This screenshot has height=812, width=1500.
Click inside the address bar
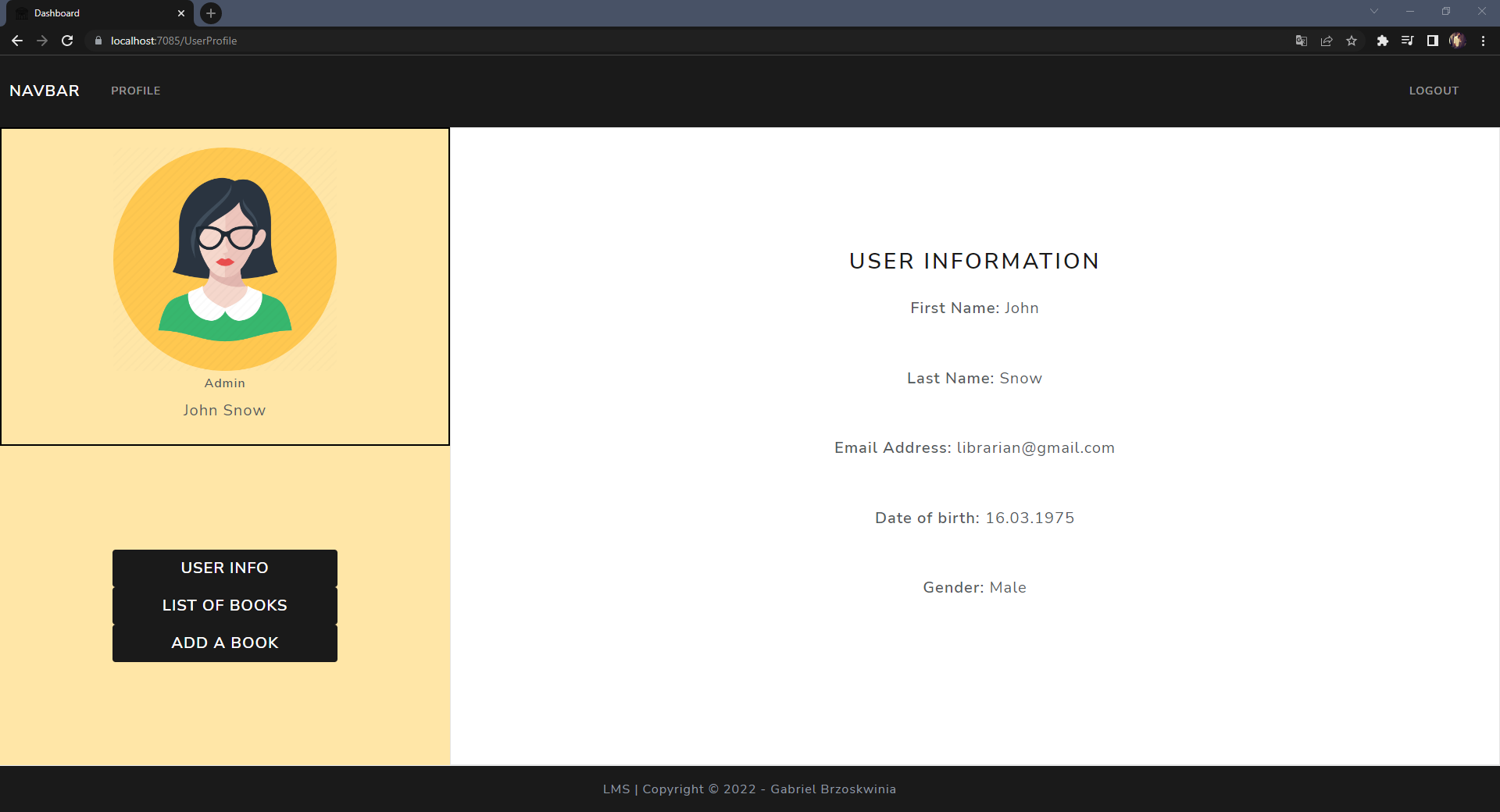coord(391,41)
